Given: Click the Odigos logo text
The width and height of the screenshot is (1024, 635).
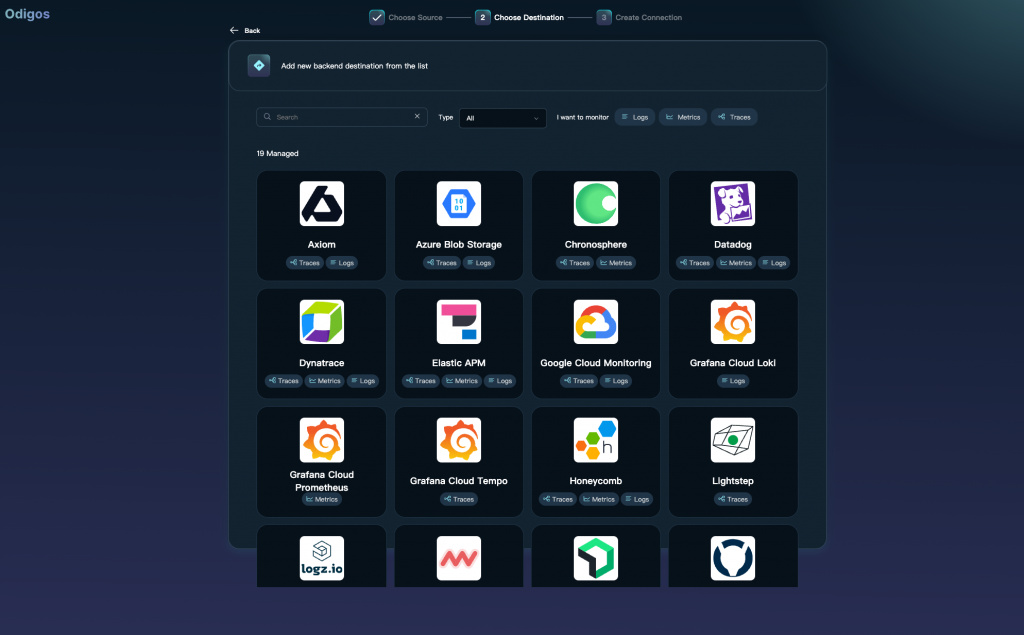Looking at the screenshot, I should 27,14.
